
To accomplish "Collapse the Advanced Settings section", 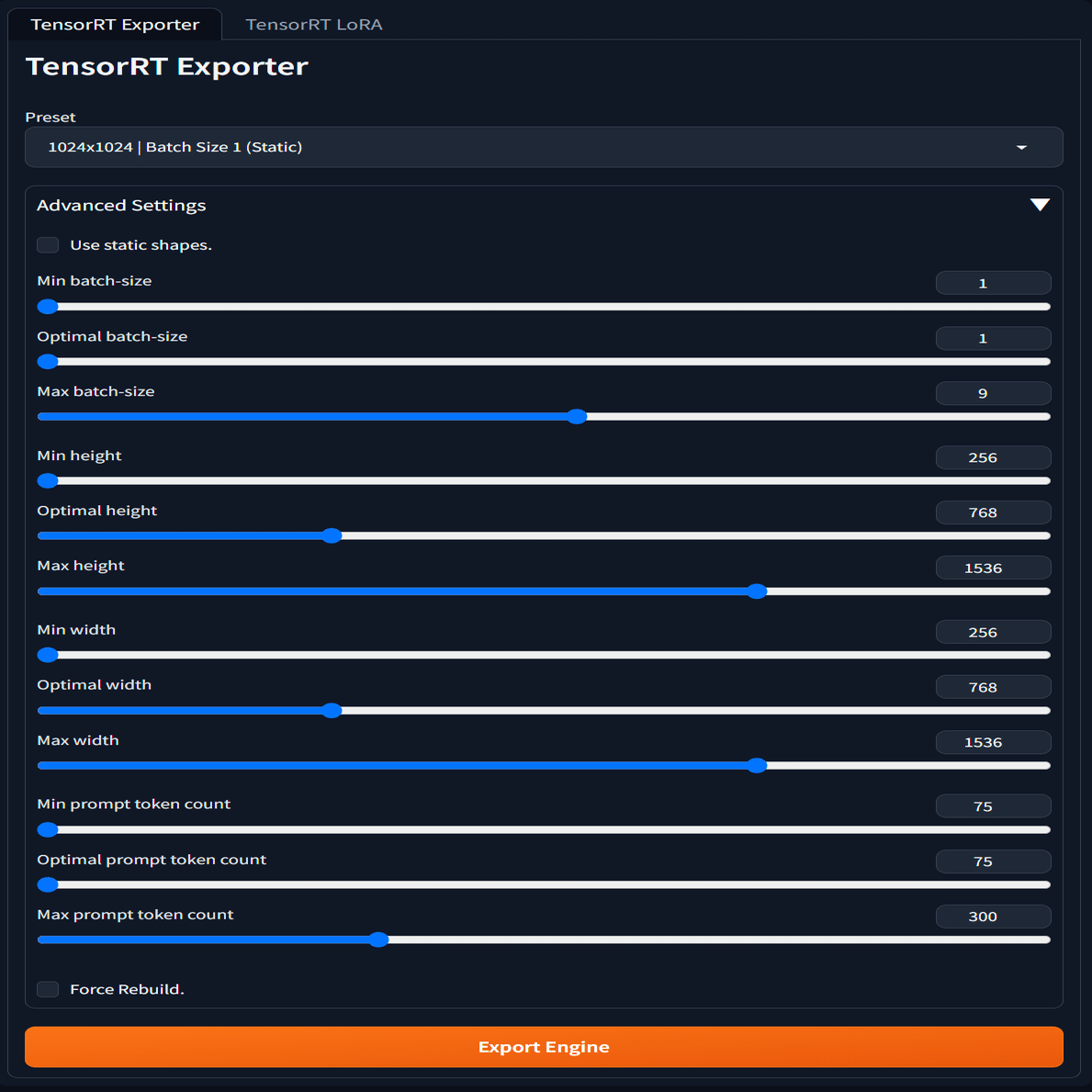I will point(1040,204).
